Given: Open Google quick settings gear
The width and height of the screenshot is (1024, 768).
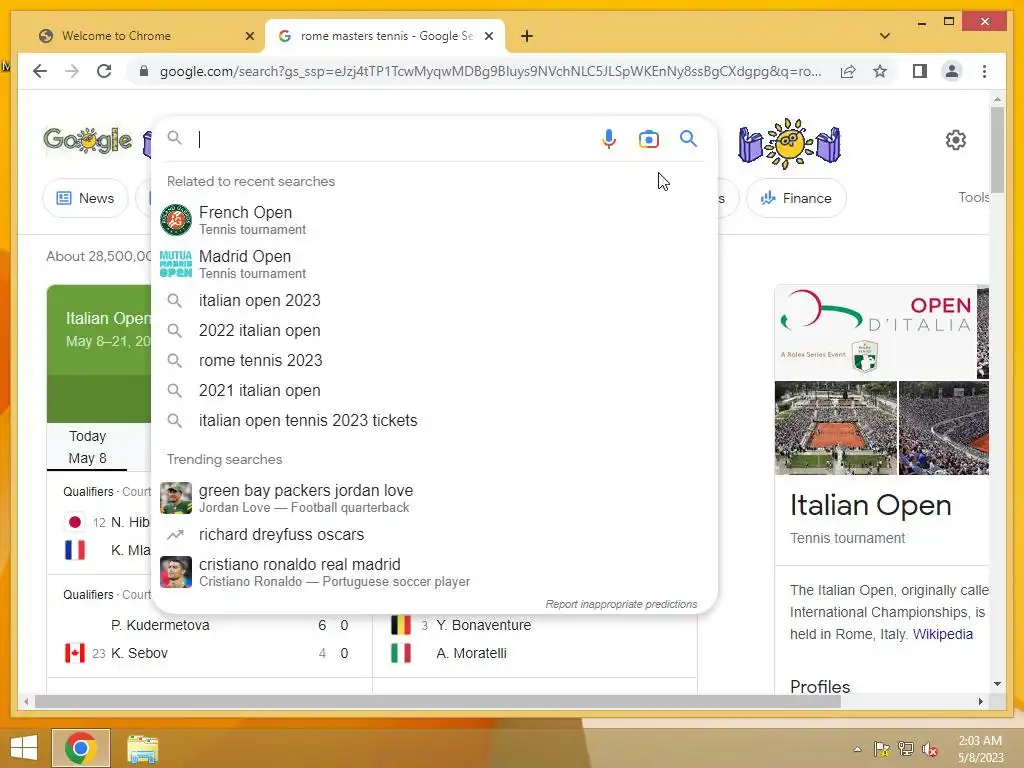Looking at the screenshot, I should coord(955,140).
